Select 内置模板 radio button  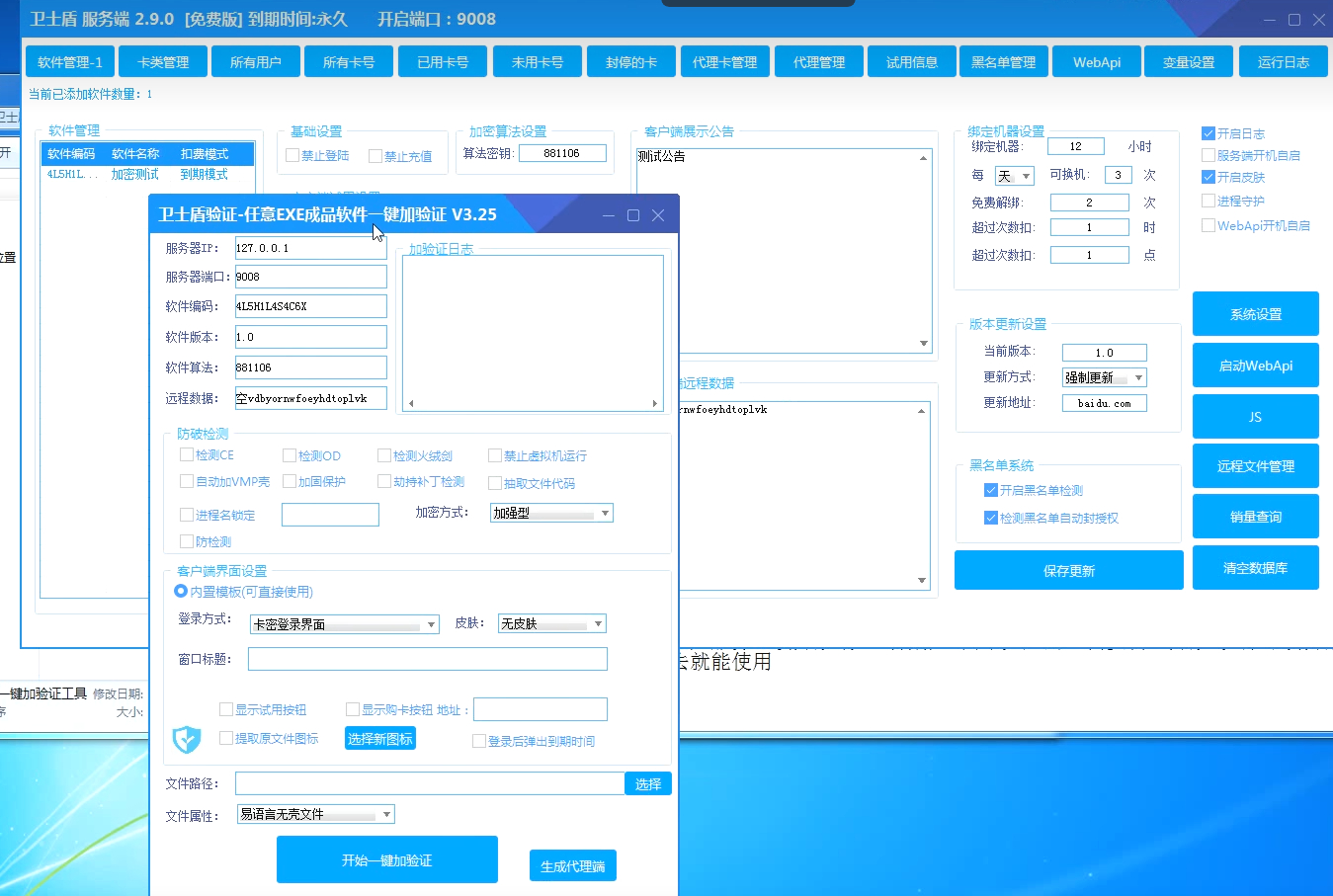pyautogui.click(x=181, y=592)
